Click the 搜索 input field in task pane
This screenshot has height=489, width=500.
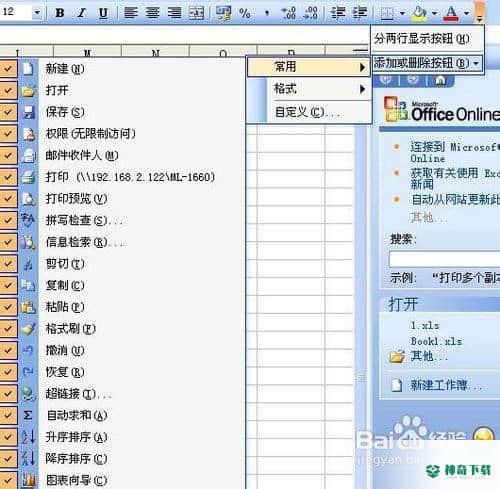pyautogui.click(x=444, y=259)
